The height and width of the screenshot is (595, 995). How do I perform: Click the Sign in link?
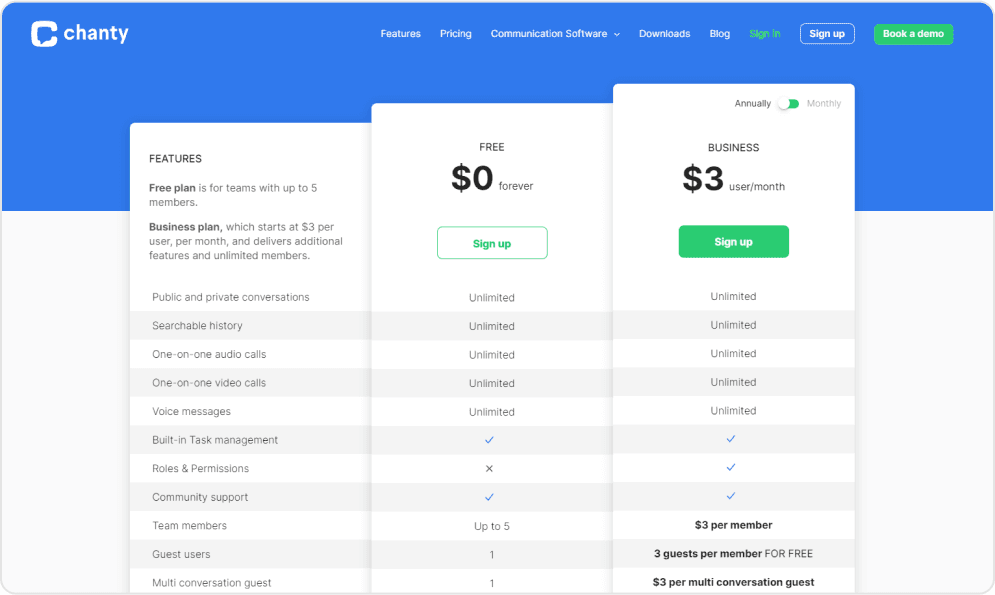point(764,34)
